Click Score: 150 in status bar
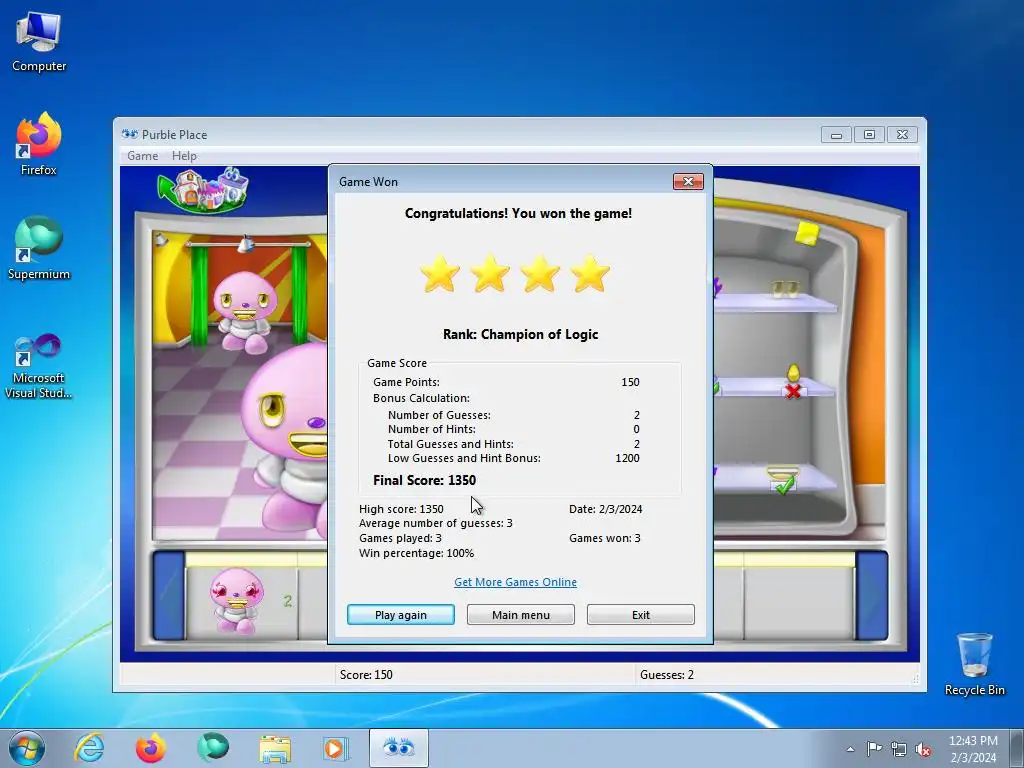The image size is (1024, 768). click(366, 675)
